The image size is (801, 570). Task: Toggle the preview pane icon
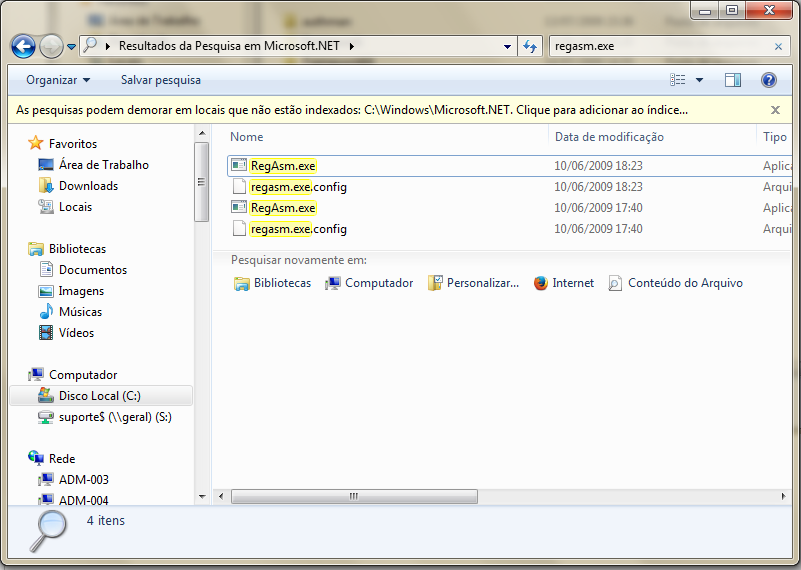pyautogui.click(x=733, y=80)
